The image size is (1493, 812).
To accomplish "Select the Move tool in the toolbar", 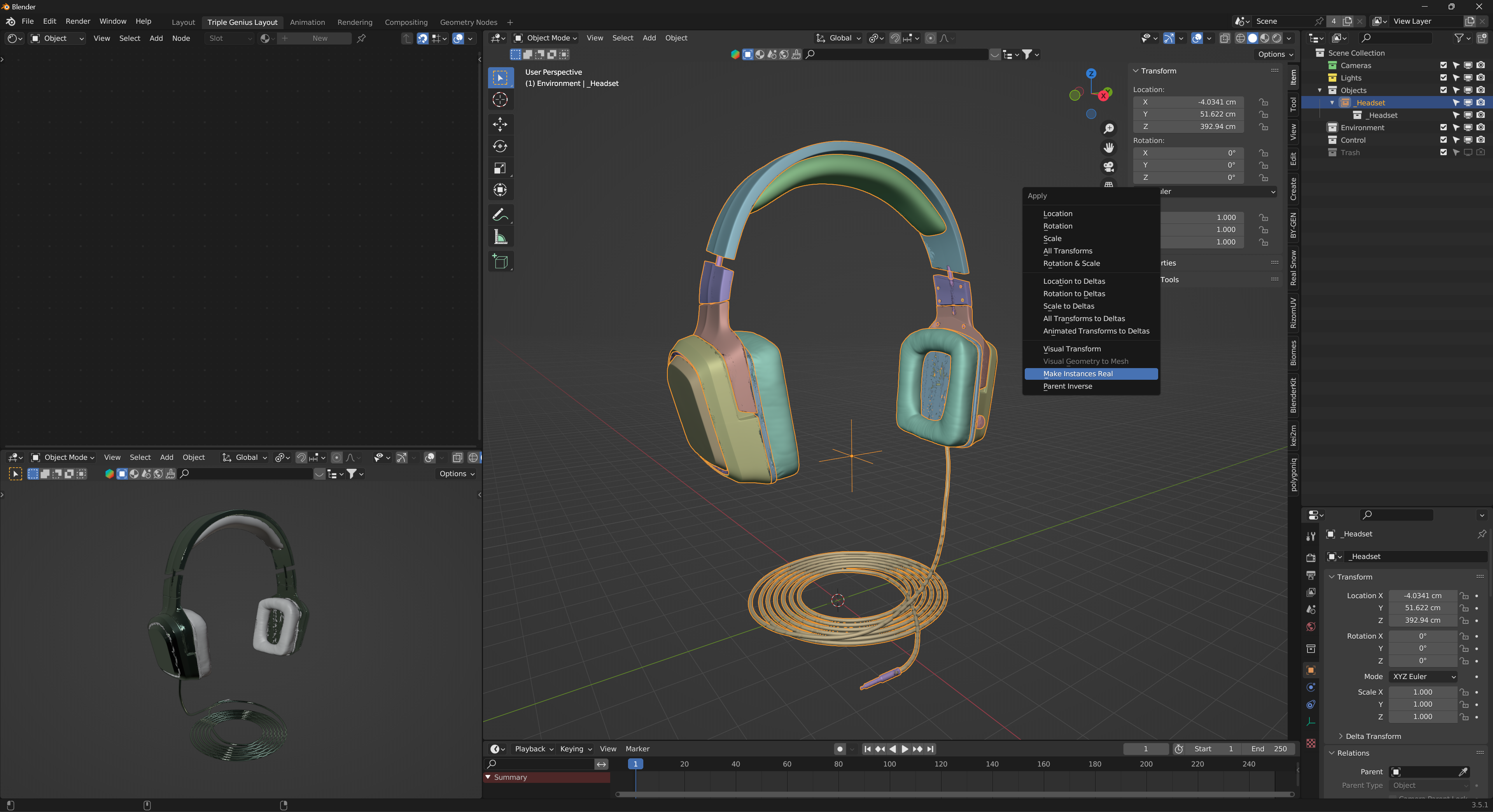I will (500, 124).
